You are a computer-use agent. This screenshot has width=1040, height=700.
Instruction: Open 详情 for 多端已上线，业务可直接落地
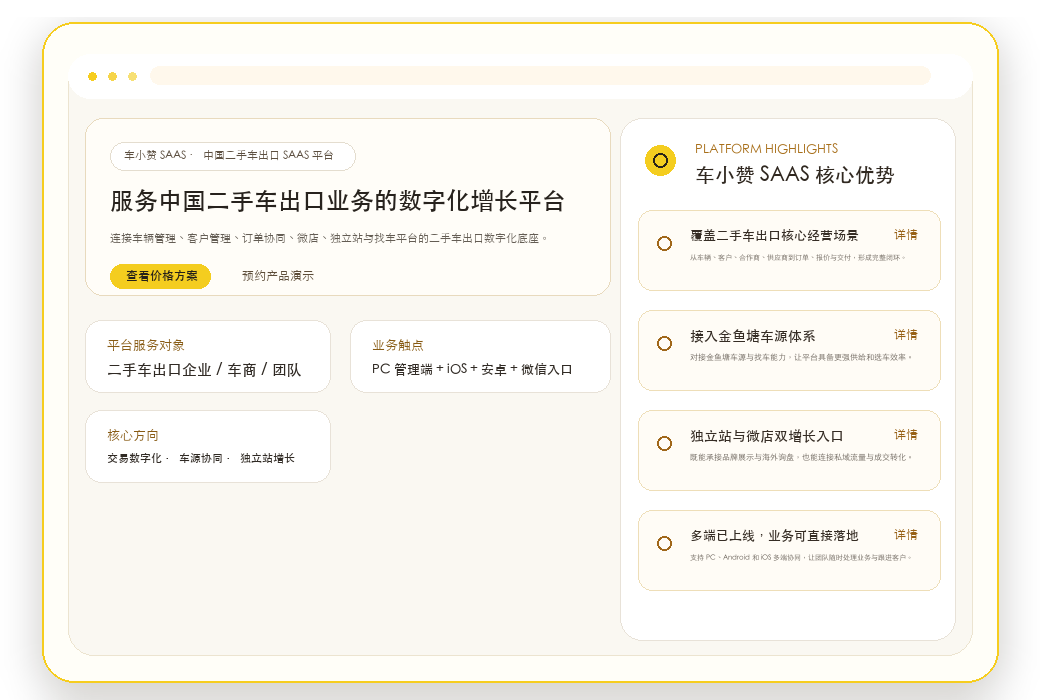[x=905, y=535]
